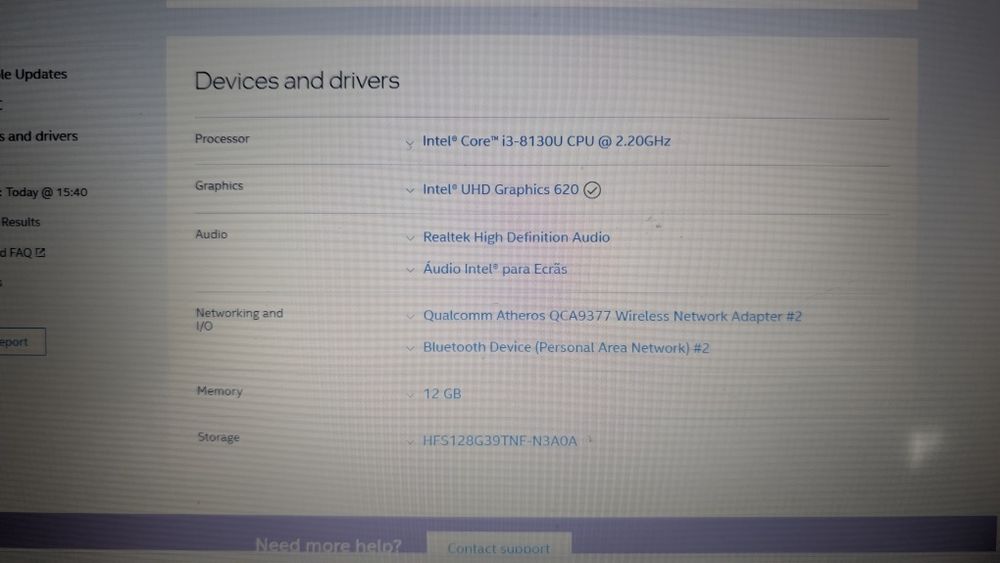This screenshot has width=1000, height=563.
Task: Expand the Intel UHD Graphics 620 entry
Action: click(x=409, y=190)
